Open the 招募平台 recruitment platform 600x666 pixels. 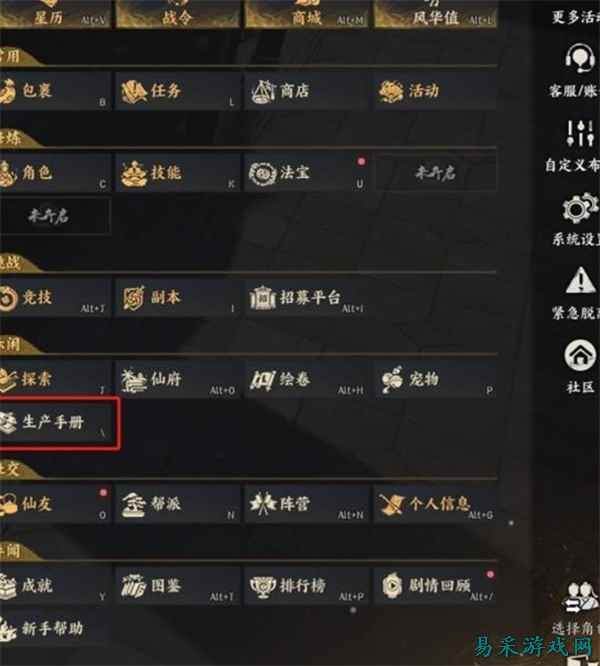pos(307,297)
